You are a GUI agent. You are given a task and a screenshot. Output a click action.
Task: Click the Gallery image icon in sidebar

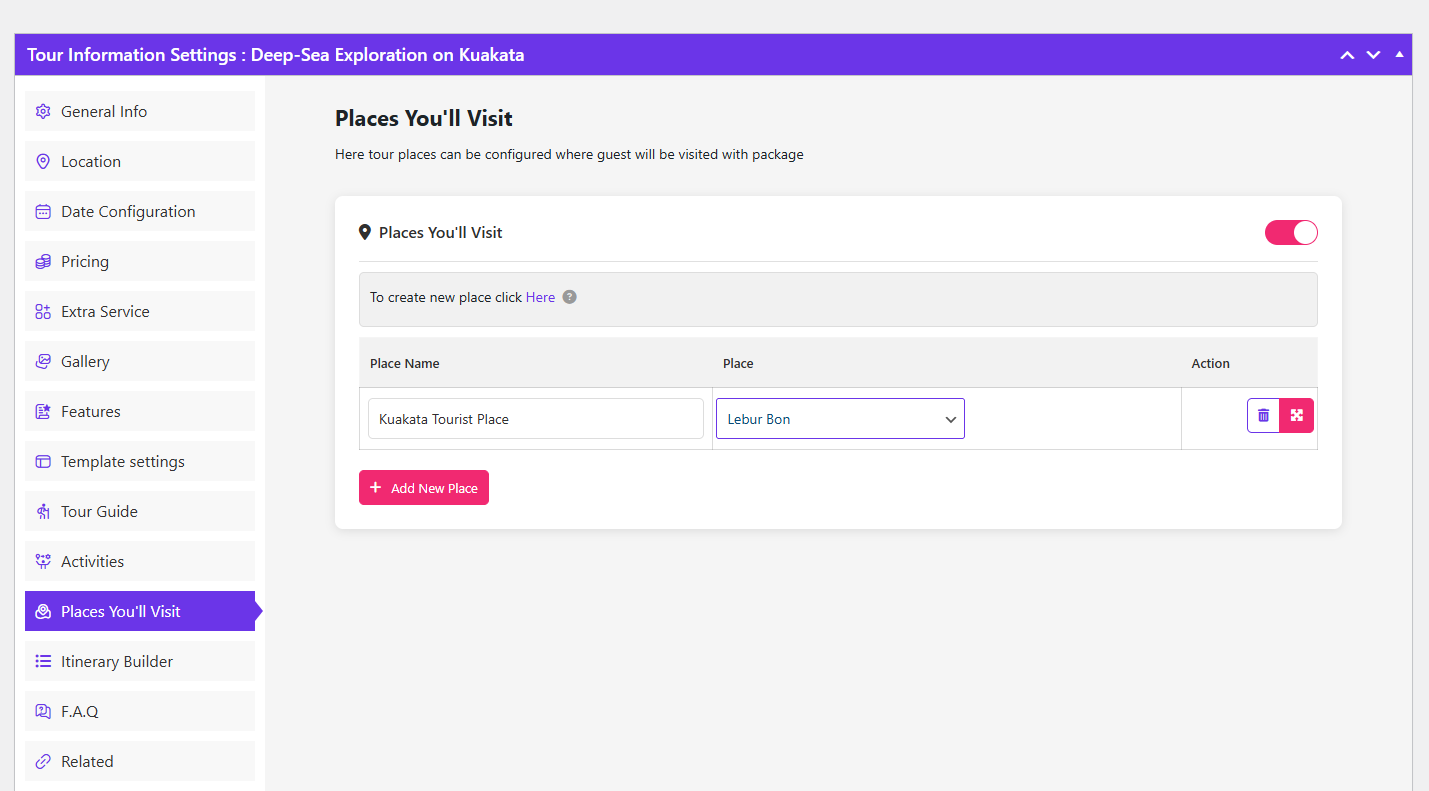(x=43, y=362)
